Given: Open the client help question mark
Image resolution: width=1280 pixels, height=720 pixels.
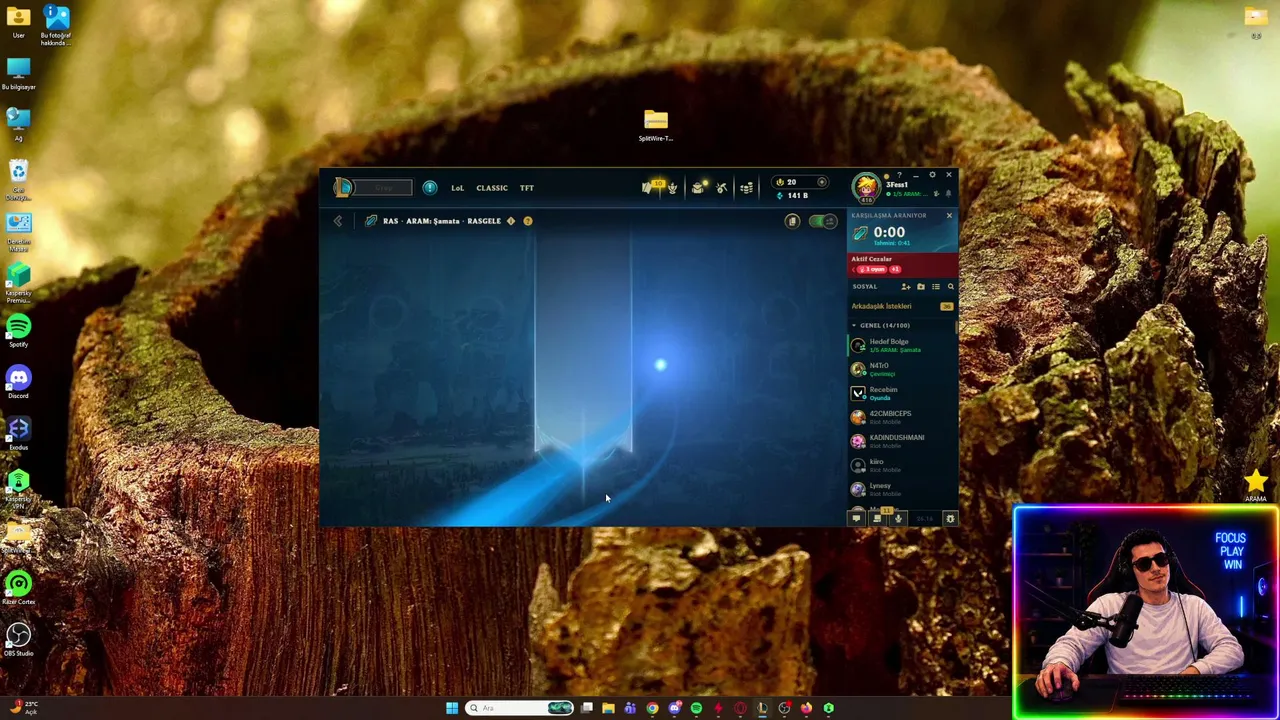Looking at the screenshot, I should click(900, 175).
